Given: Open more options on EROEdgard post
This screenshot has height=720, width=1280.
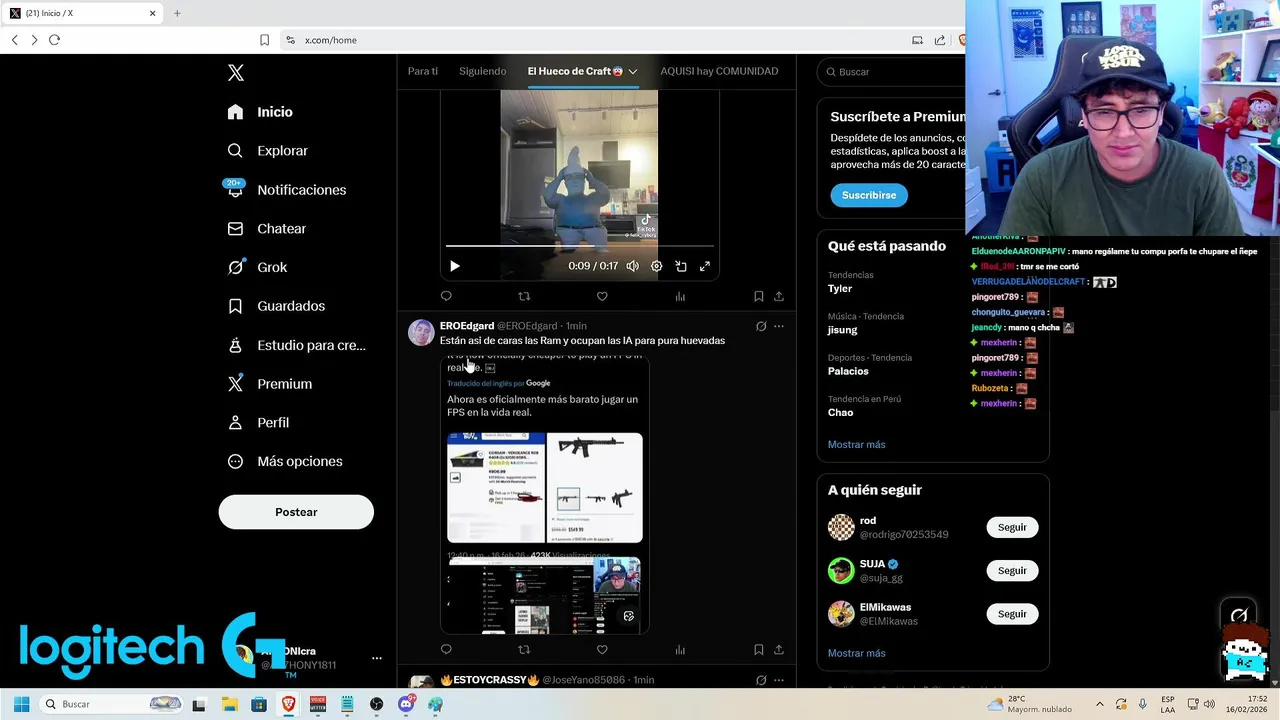Looking at the screenshot, I should (779, 326).
